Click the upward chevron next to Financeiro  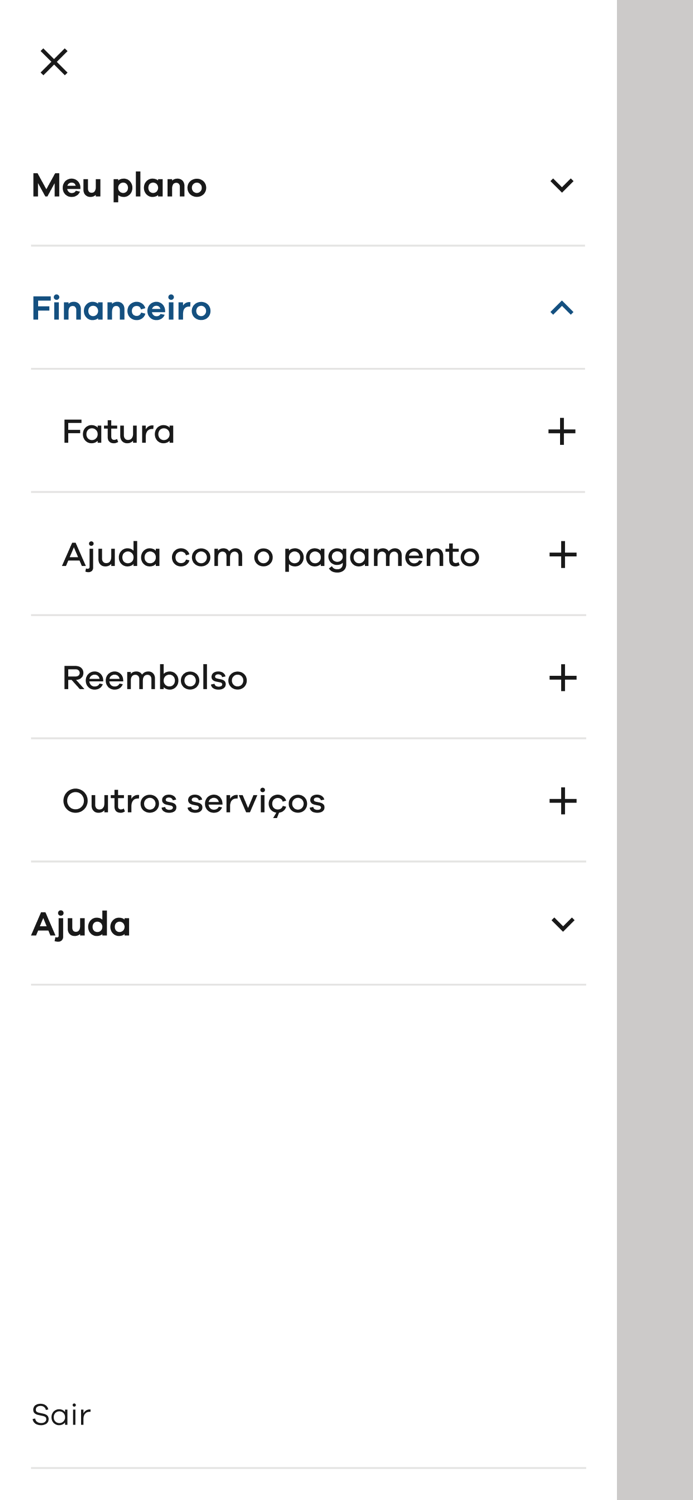coord(563,308)
